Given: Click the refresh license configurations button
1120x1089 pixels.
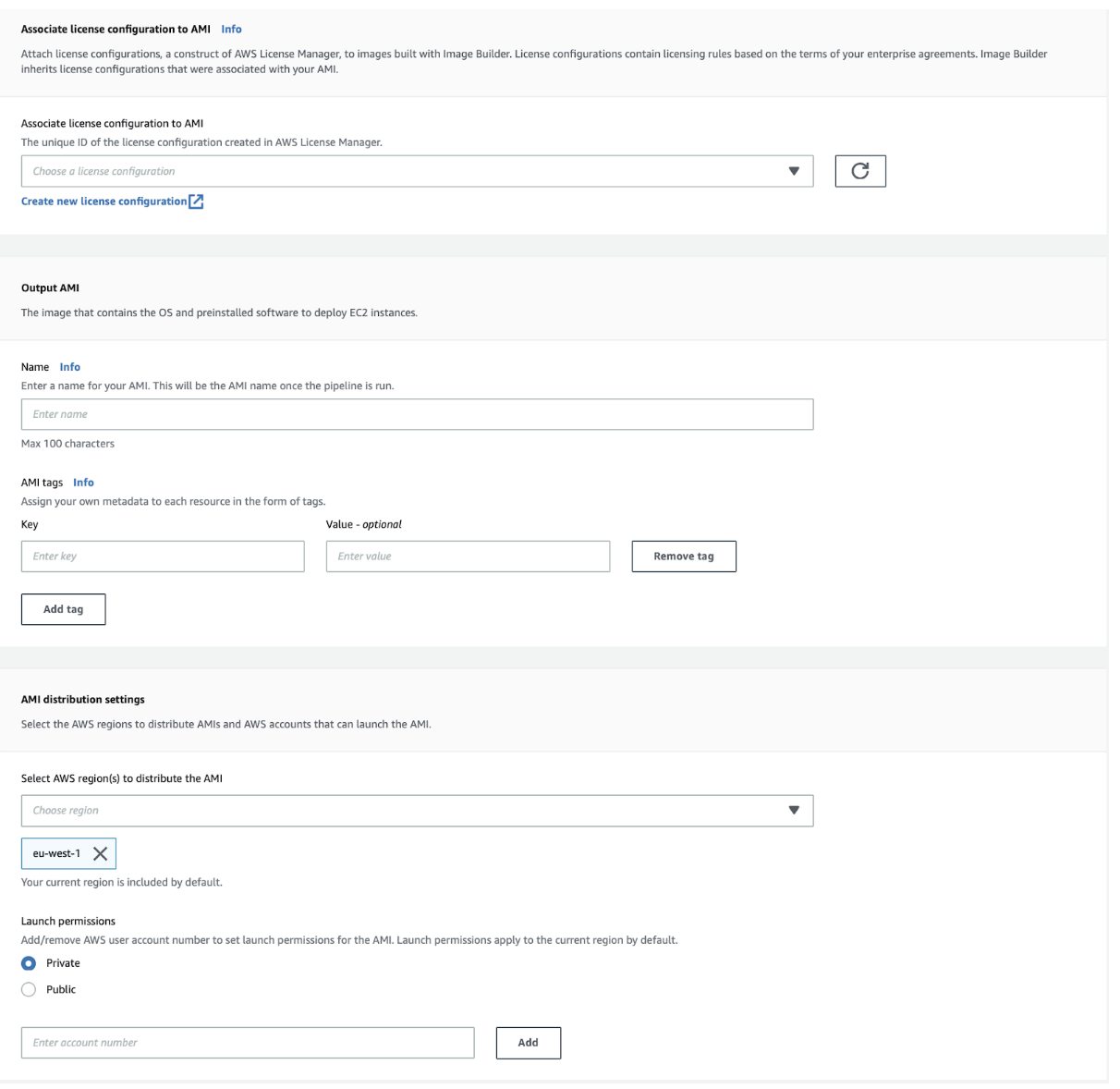Looking at the screenshot, I should pos(859,171).
